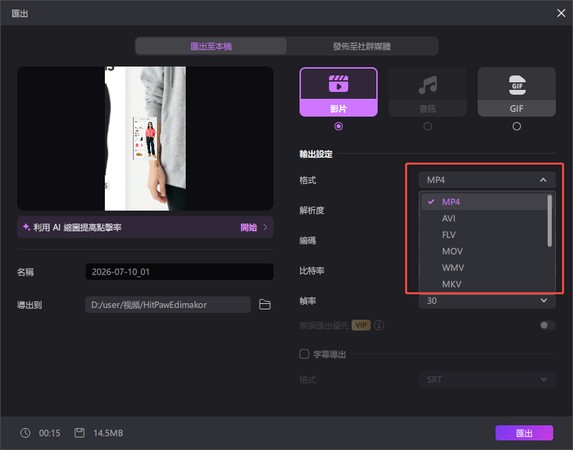Click the name field 2026-07-10_01
The height and width of the screenshot is (450, 573).
179,272
